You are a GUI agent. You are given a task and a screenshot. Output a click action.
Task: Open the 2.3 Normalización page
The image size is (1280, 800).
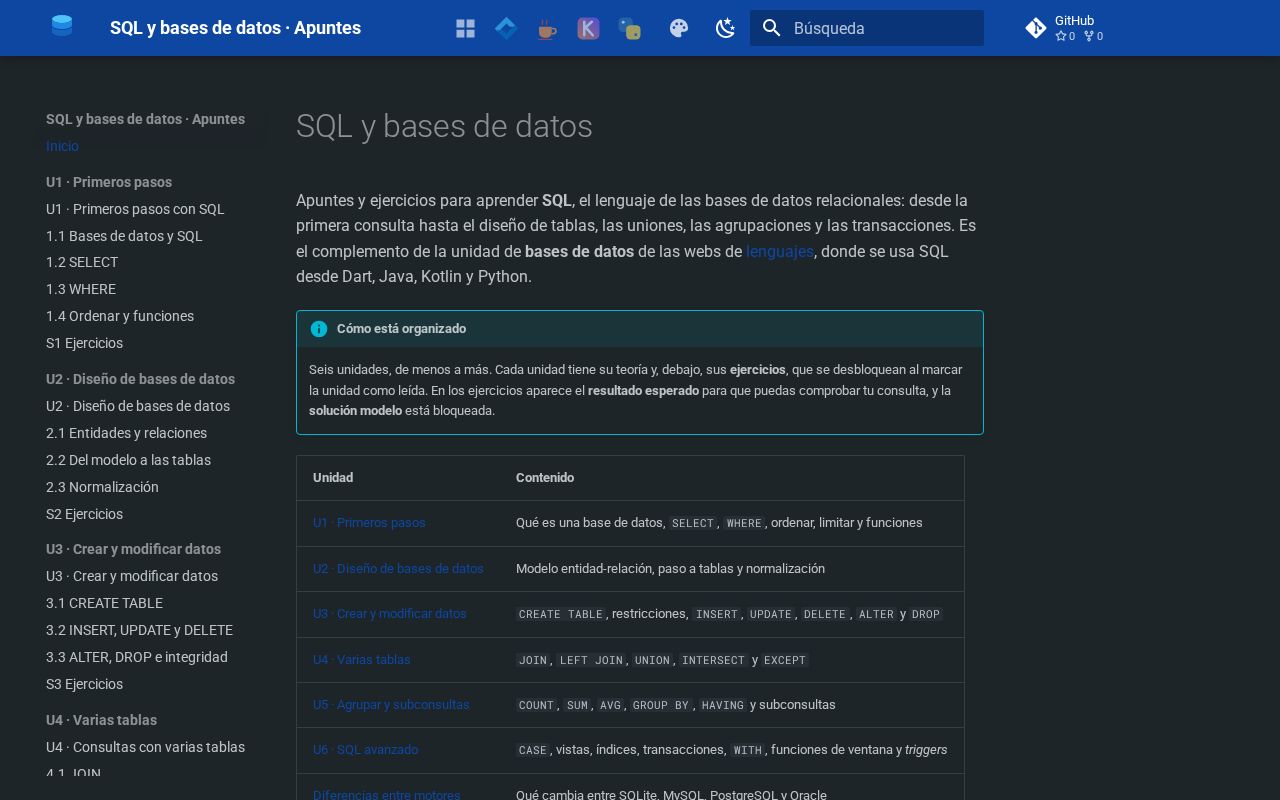tap(102, 487)
